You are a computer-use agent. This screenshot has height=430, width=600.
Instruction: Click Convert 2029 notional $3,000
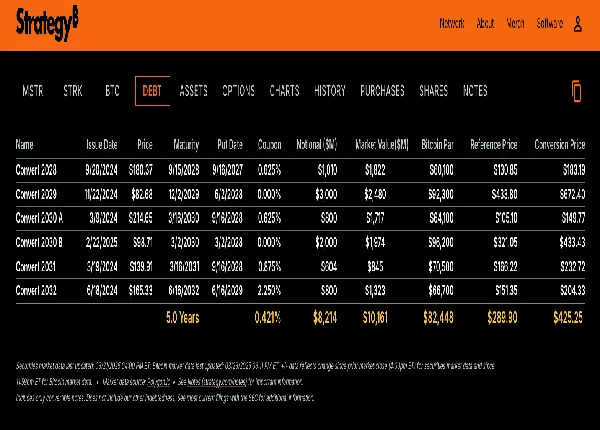(x=326, y=194)
